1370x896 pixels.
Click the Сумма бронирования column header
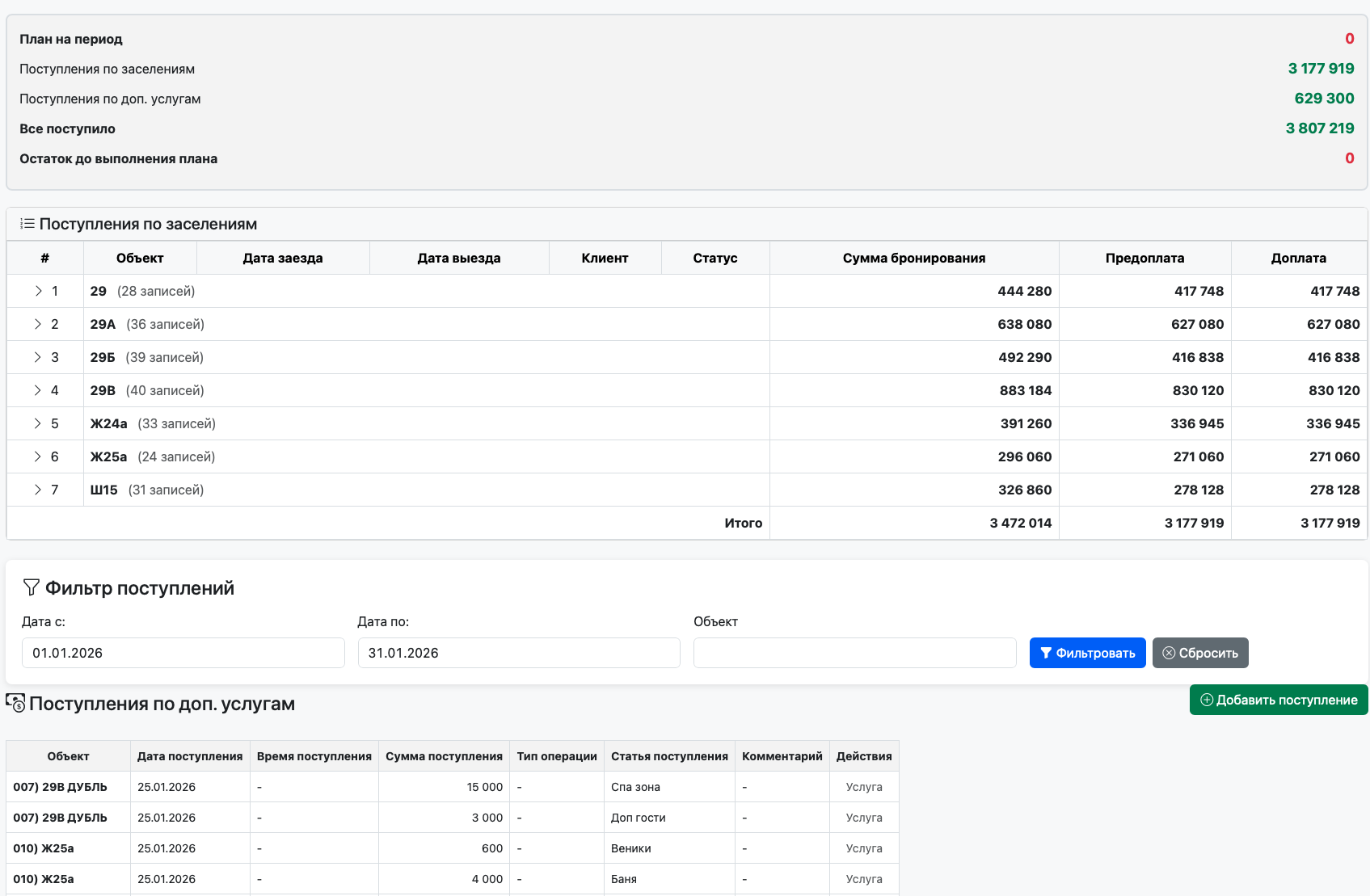tap(913, 258)
